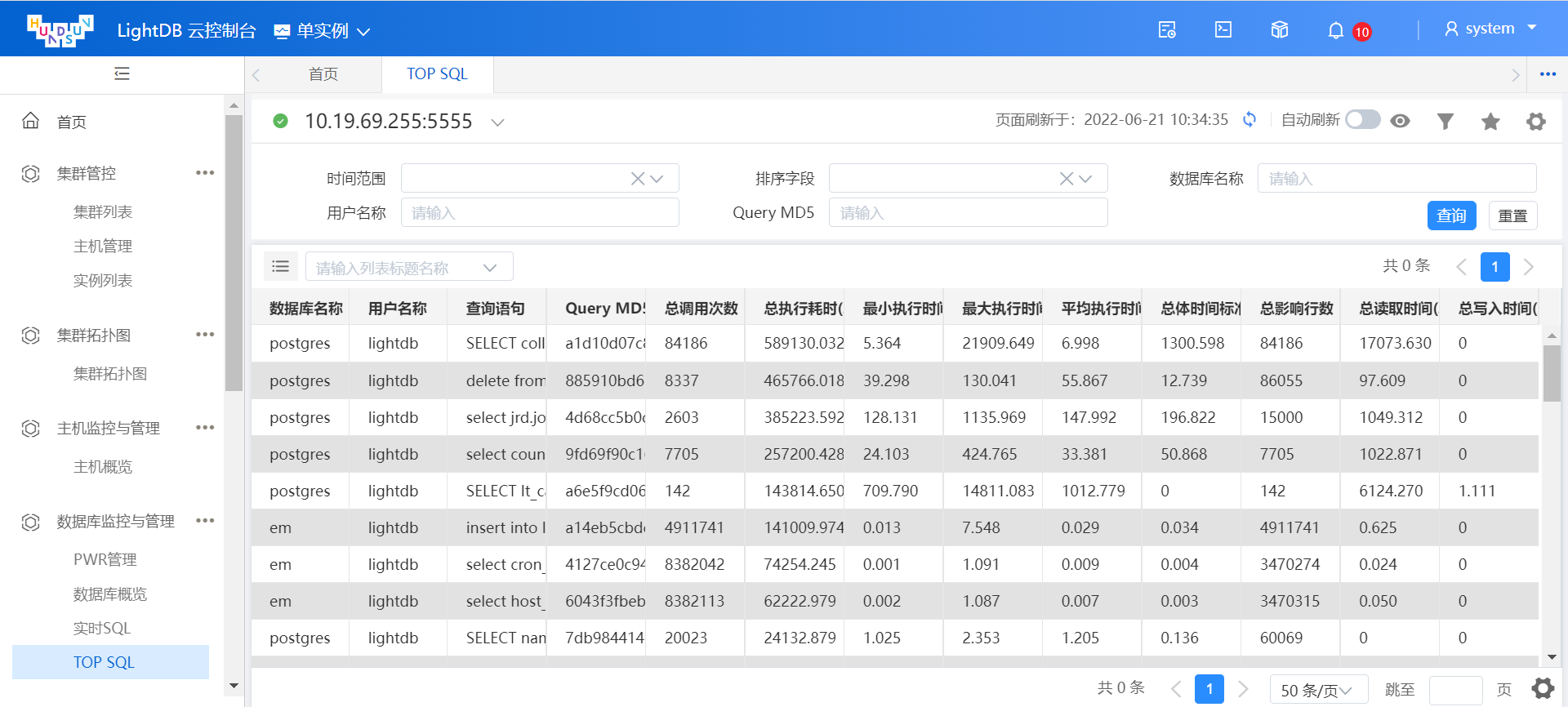This screenshot has width=1568, height=707.
Task: Go to the previous page in the bottom pager
Action: (1176, 689)
